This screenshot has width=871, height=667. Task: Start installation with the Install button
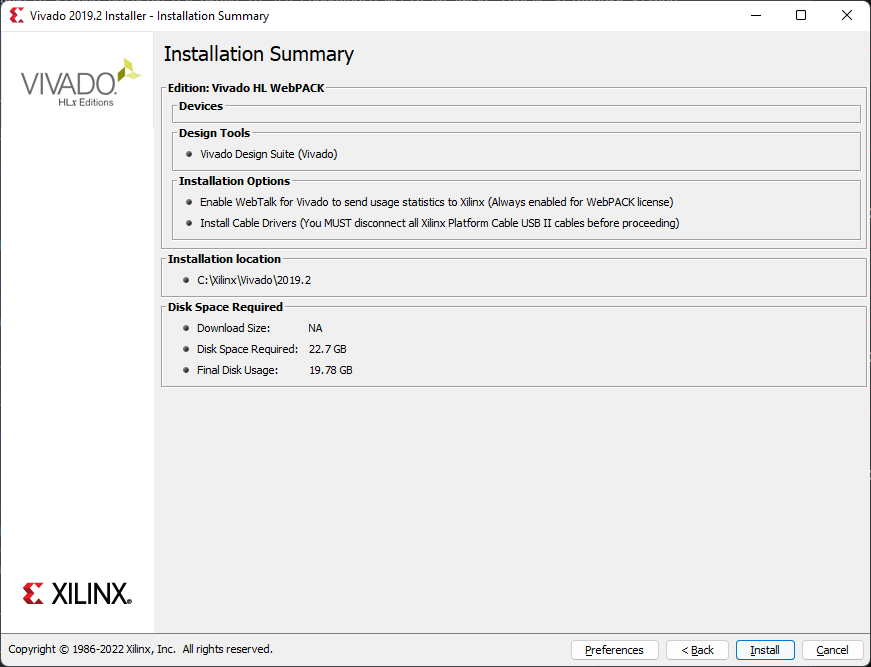765,650
